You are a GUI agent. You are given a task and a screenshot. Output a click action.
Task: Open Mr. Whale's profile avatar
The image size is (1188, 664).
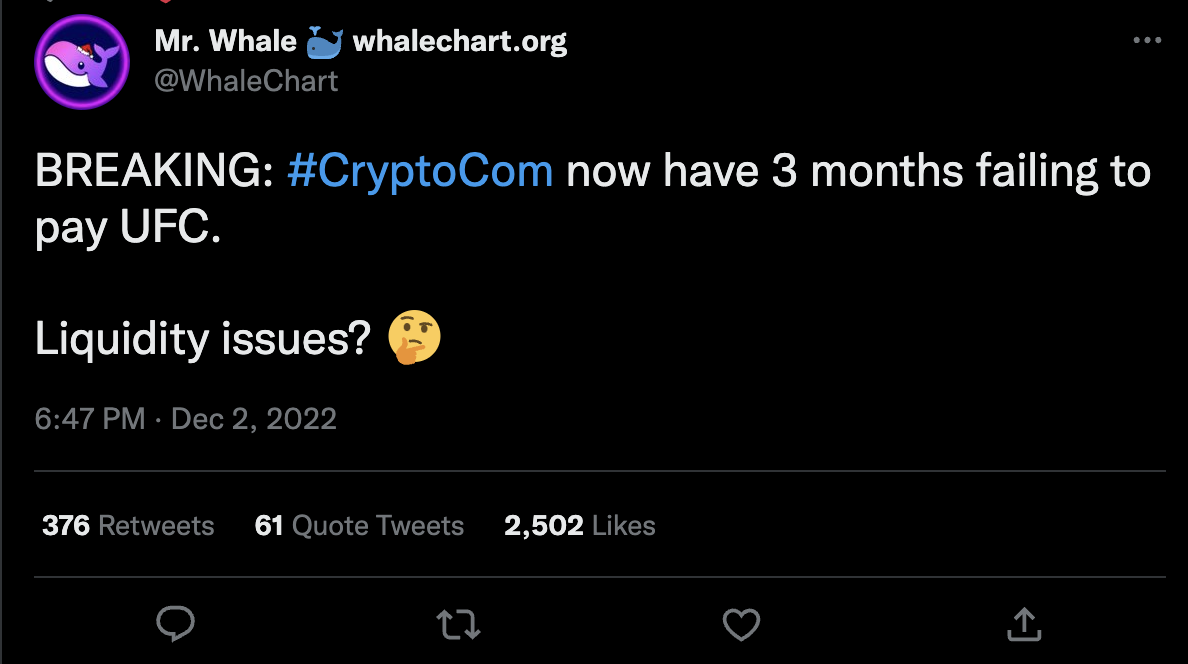point(82,62)
